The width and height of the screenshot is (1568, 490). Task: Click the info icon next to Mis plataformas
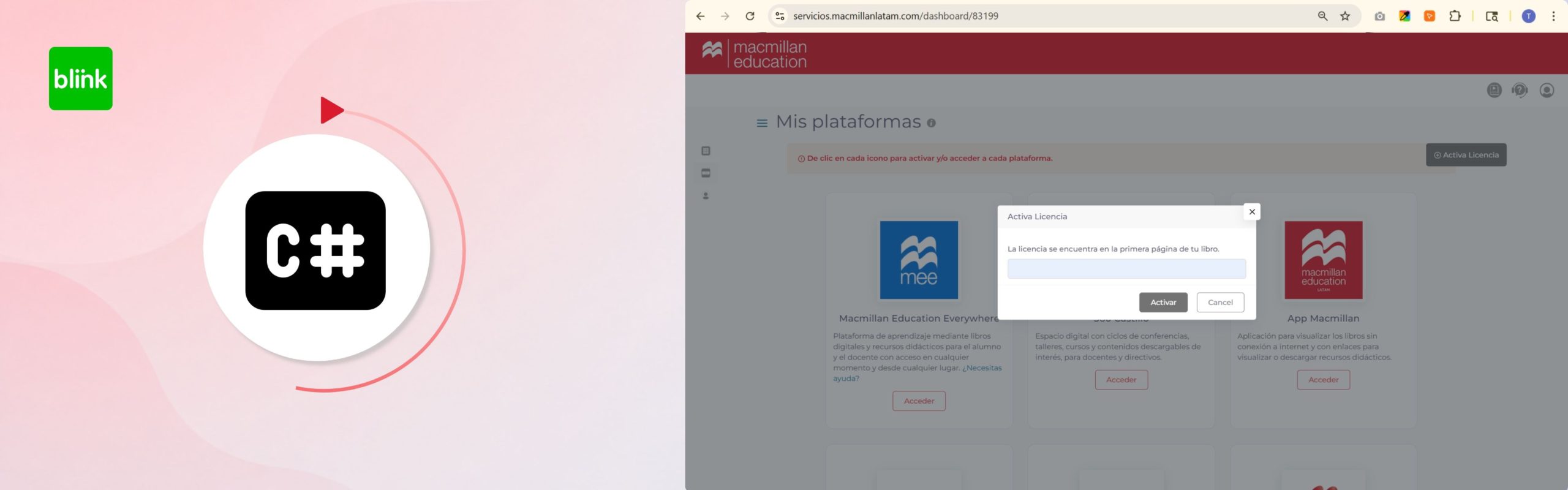click(x=931, y=123)
